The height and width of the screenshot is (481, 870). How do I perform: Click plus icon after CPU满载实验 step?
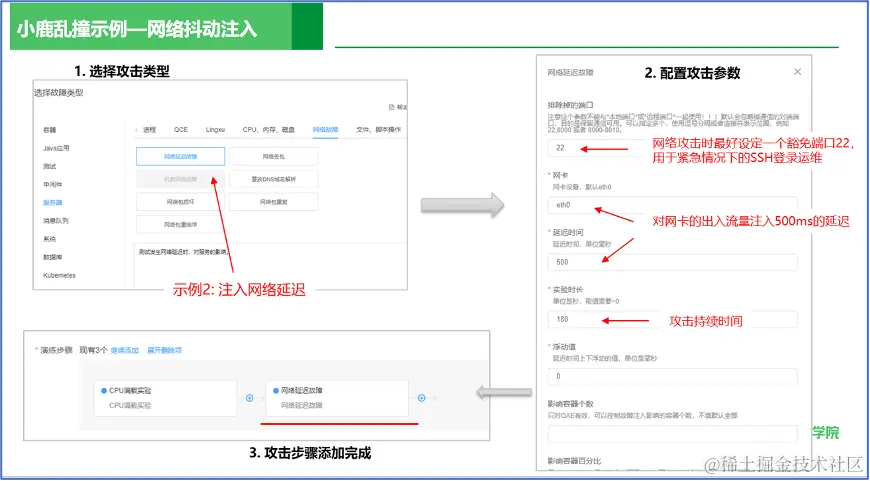[250, 398]
